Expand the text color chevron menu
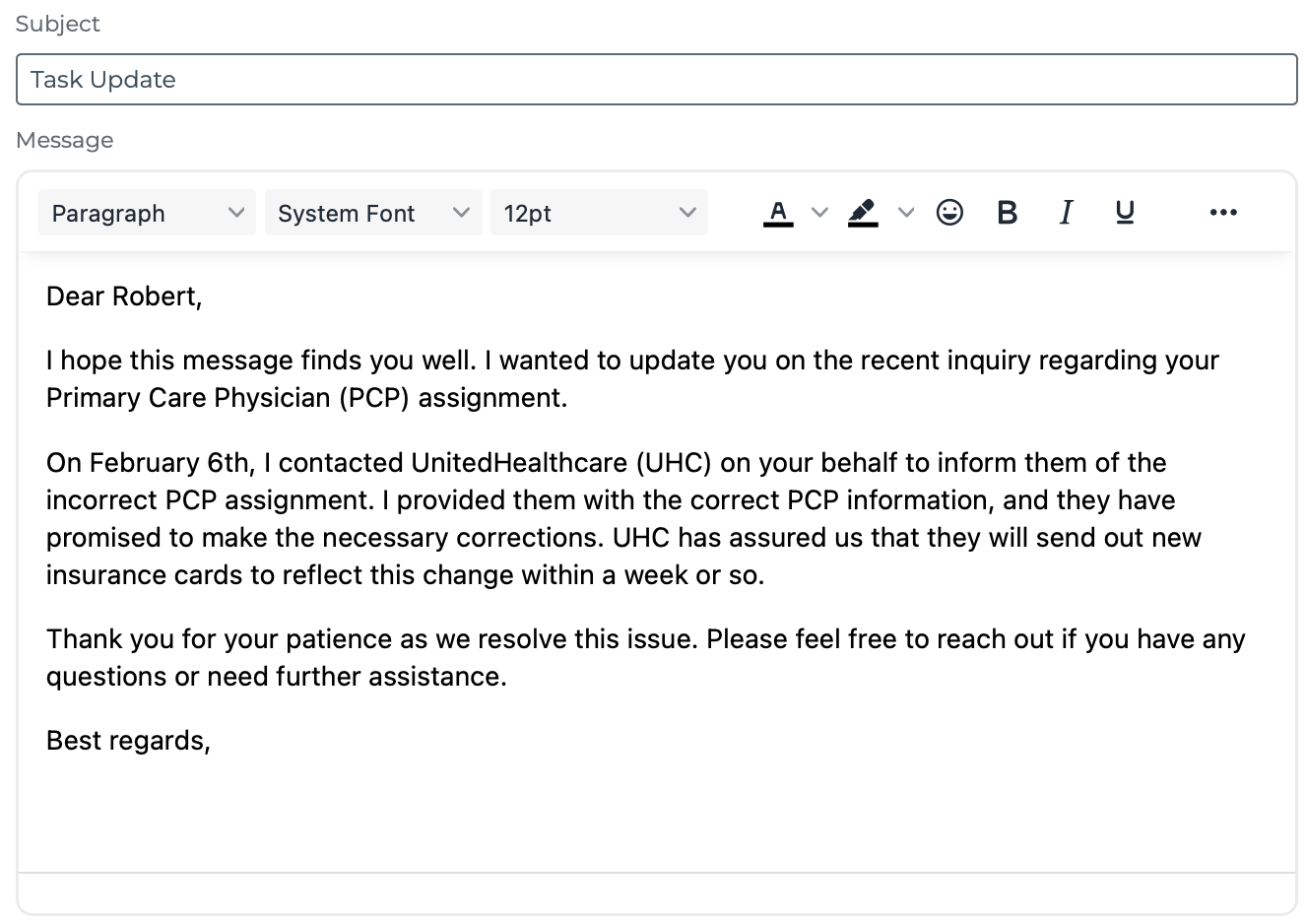Viewport: 1306px width, 924px height. click(819, 213)
